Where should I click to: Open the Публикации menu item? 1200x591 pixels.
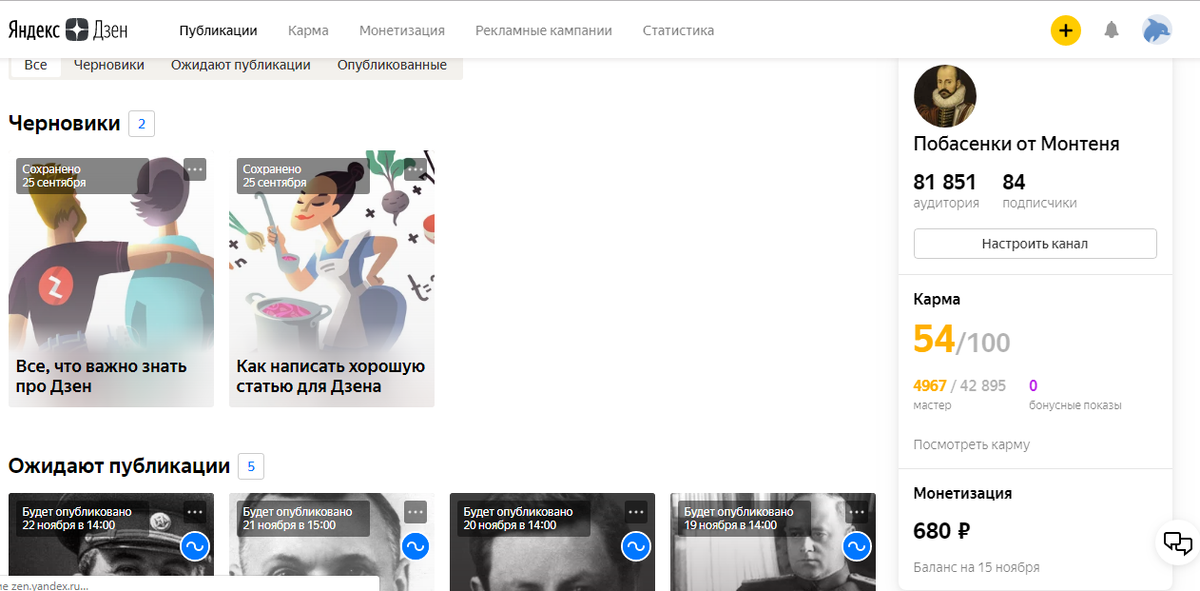point(218,30)
